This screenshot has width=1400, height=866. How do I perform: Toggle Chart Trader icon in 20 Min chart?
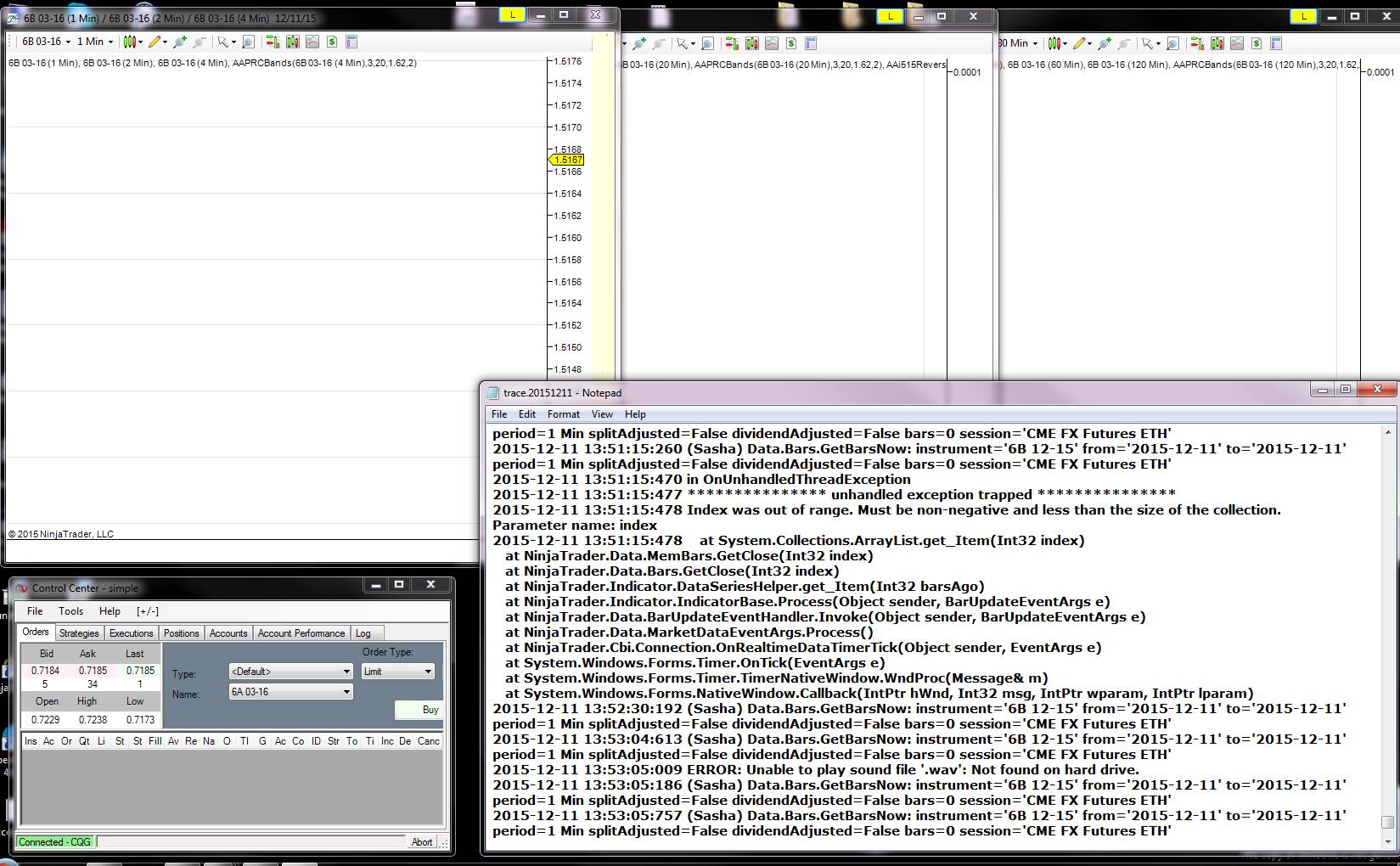coord(732,43)
